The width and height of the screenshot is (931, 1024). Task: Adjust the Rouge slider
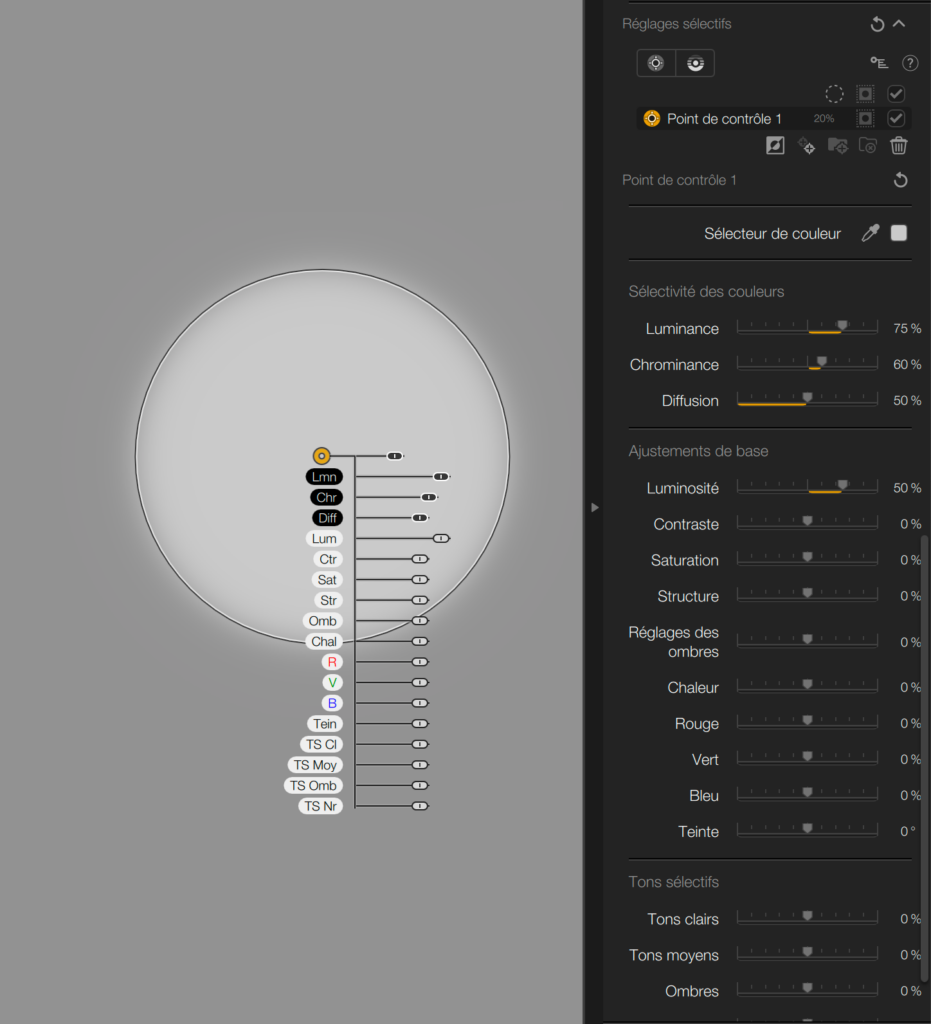[x=808, y=722]
